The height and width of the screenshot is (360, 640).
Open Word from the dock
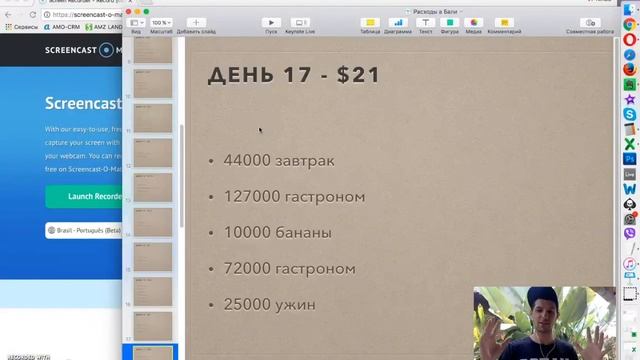click(629, 189)
